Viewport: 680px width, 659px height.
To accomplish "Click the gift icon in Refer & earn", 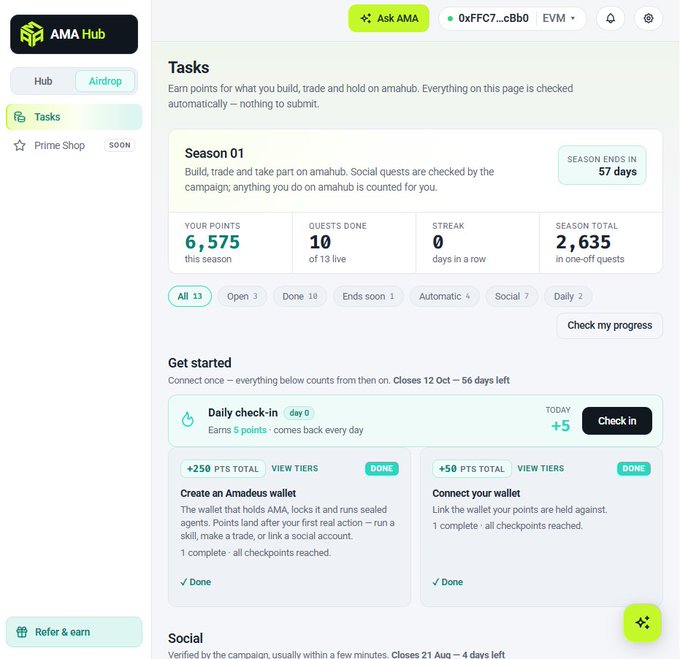I will click(x=22, y=632).
